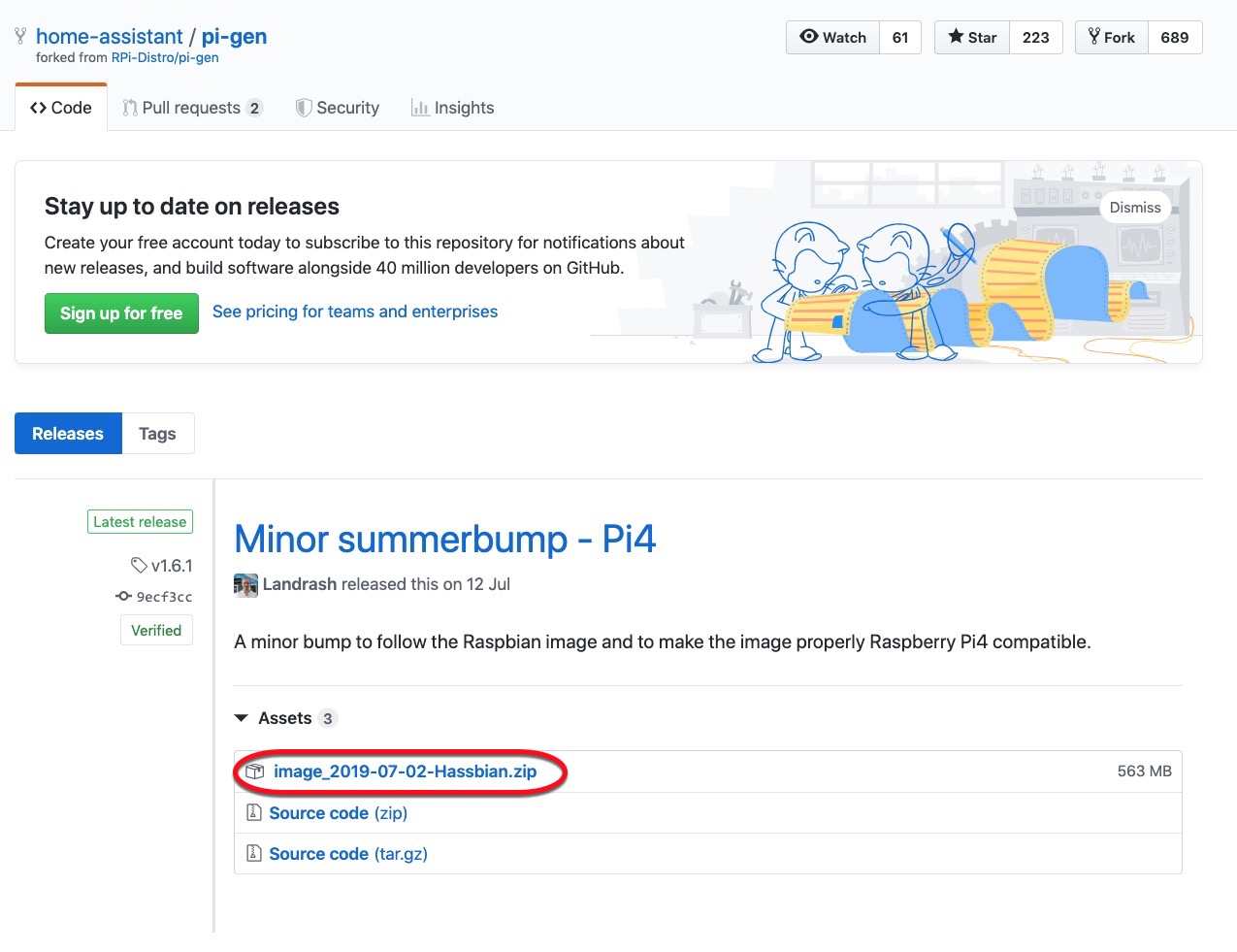This screenshot has width=1237, height=952.
Task: Star the pi-gen repository
Action: (972, 38)
